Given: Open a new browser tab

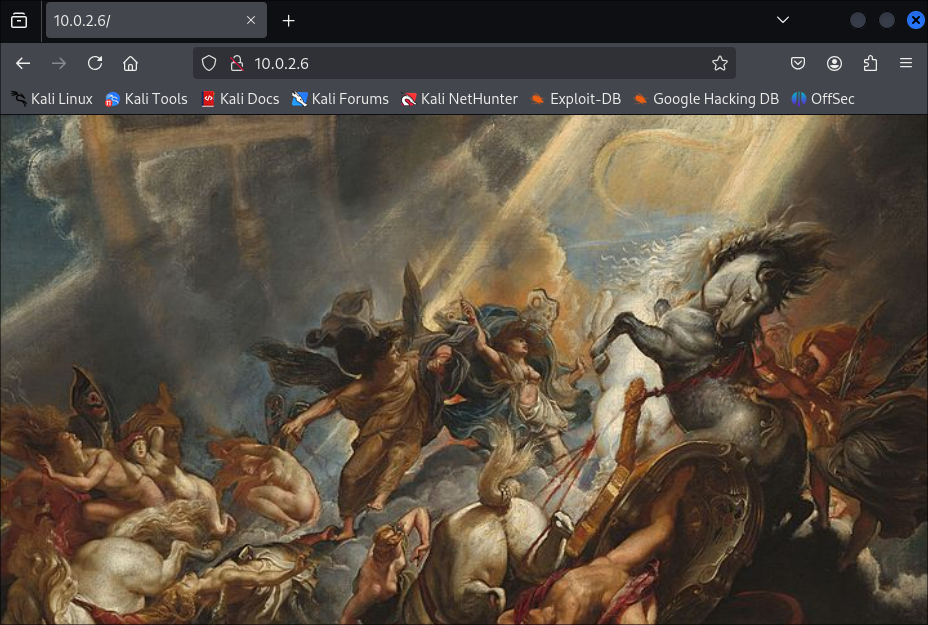Looking at the screenshot, I should click(x=288, y=20).
